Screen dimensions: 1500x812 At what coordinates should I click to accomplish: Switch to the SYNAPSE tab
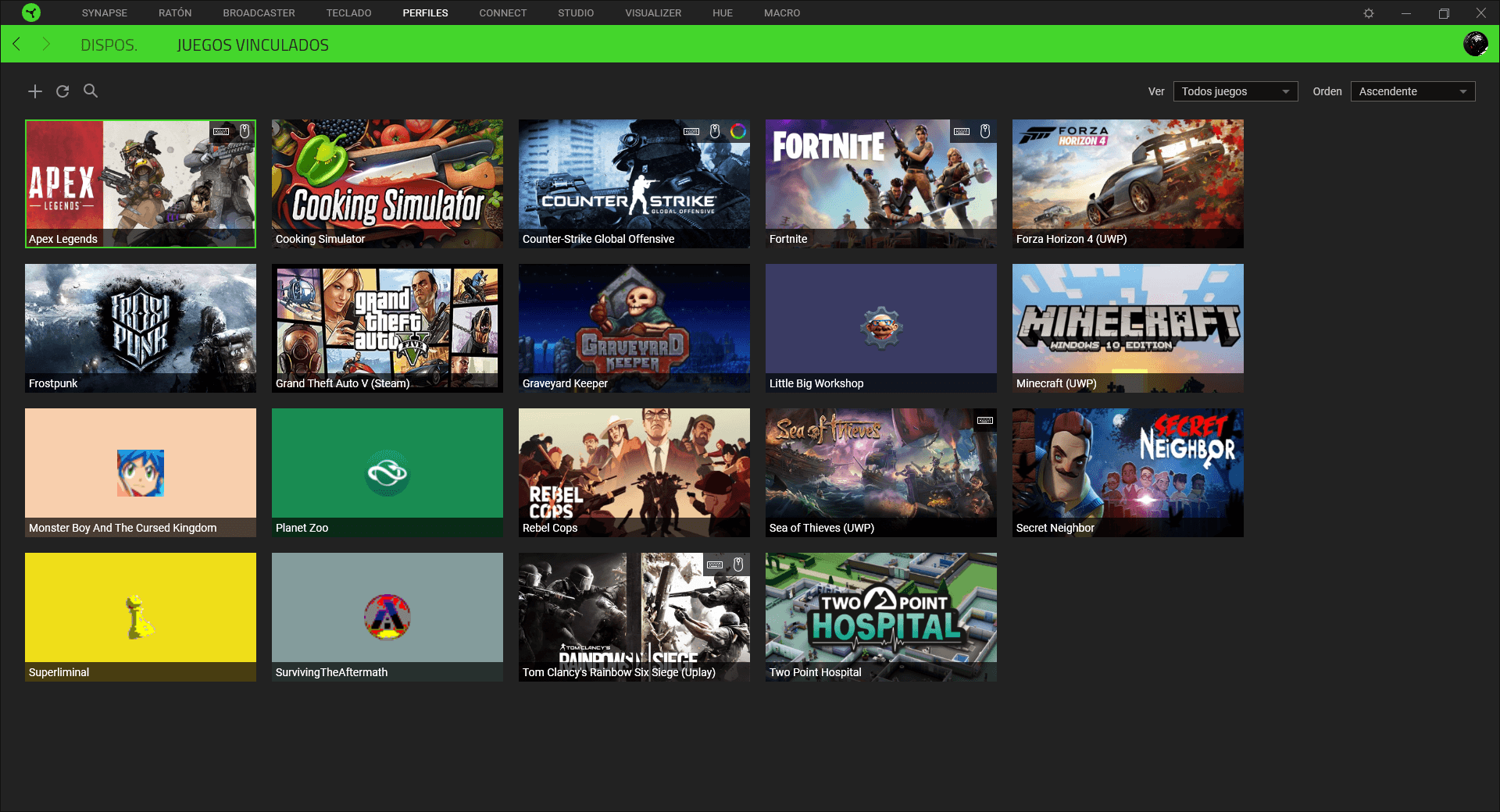pyautogui.click(x=105, y=13)
